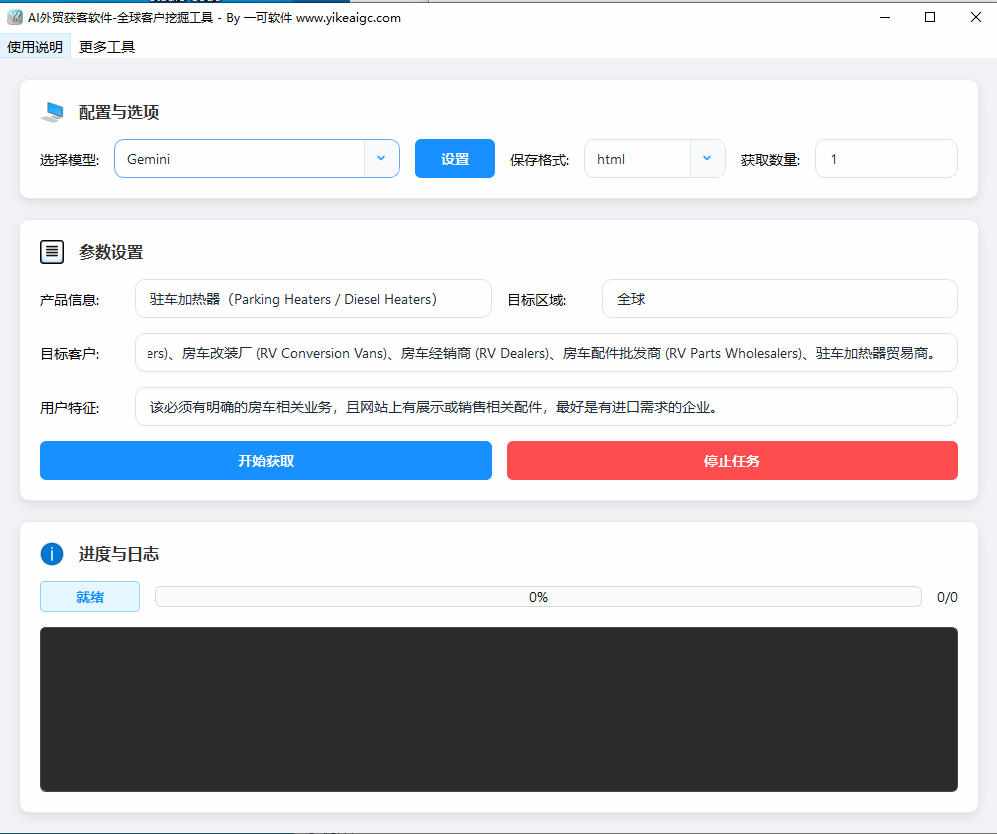Click the blue 设置 button
997x834 pixels.
pos(454,158)
